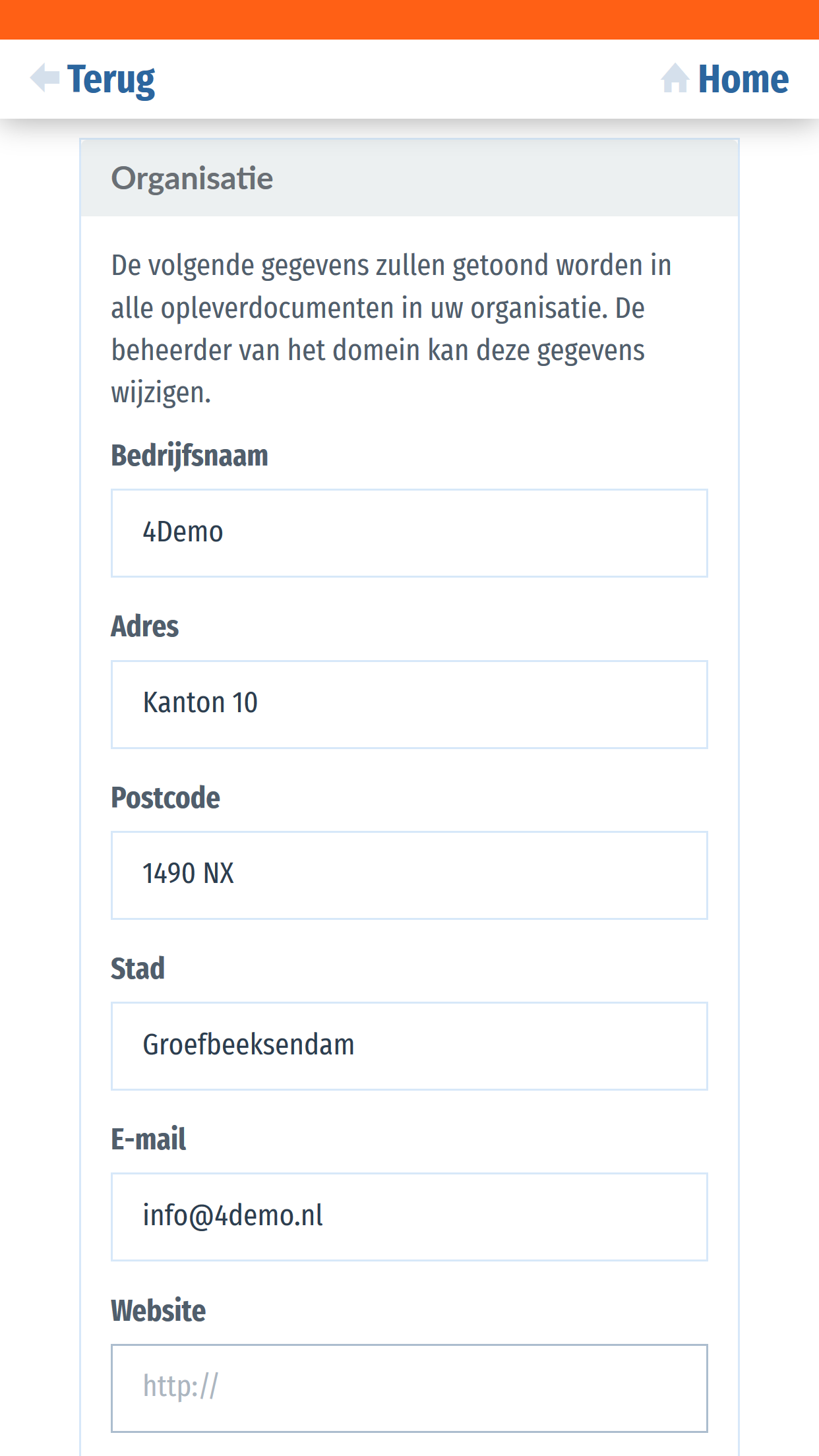Select the Postcode field showing 1490 NX
The width and height of the screenshot is (819, 1456).
409,875
